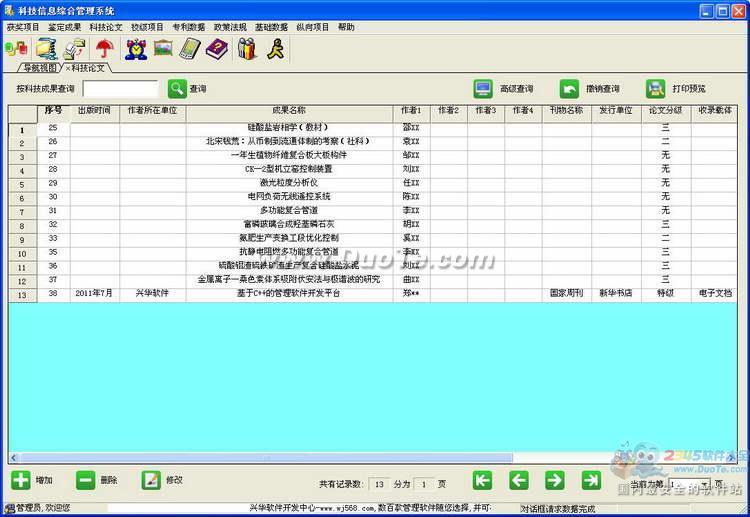
Task: Go to the previous page arrow
Action: coord(519,480)
